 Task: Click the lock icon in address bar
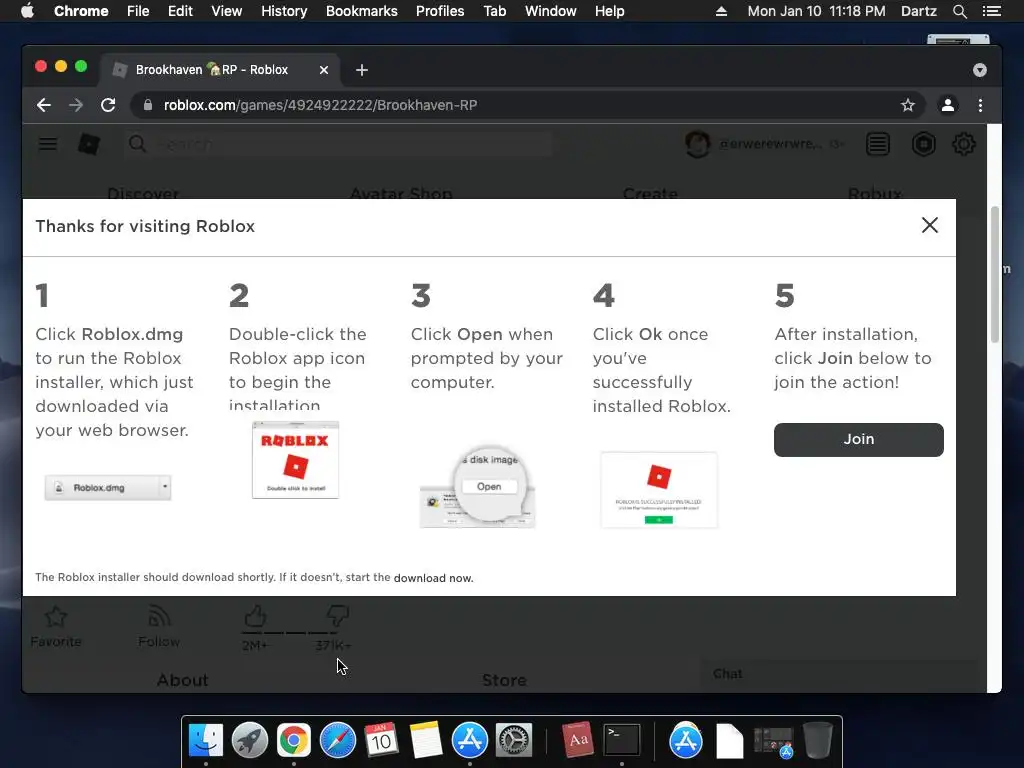pyautogui.click(x=148, y=105)
